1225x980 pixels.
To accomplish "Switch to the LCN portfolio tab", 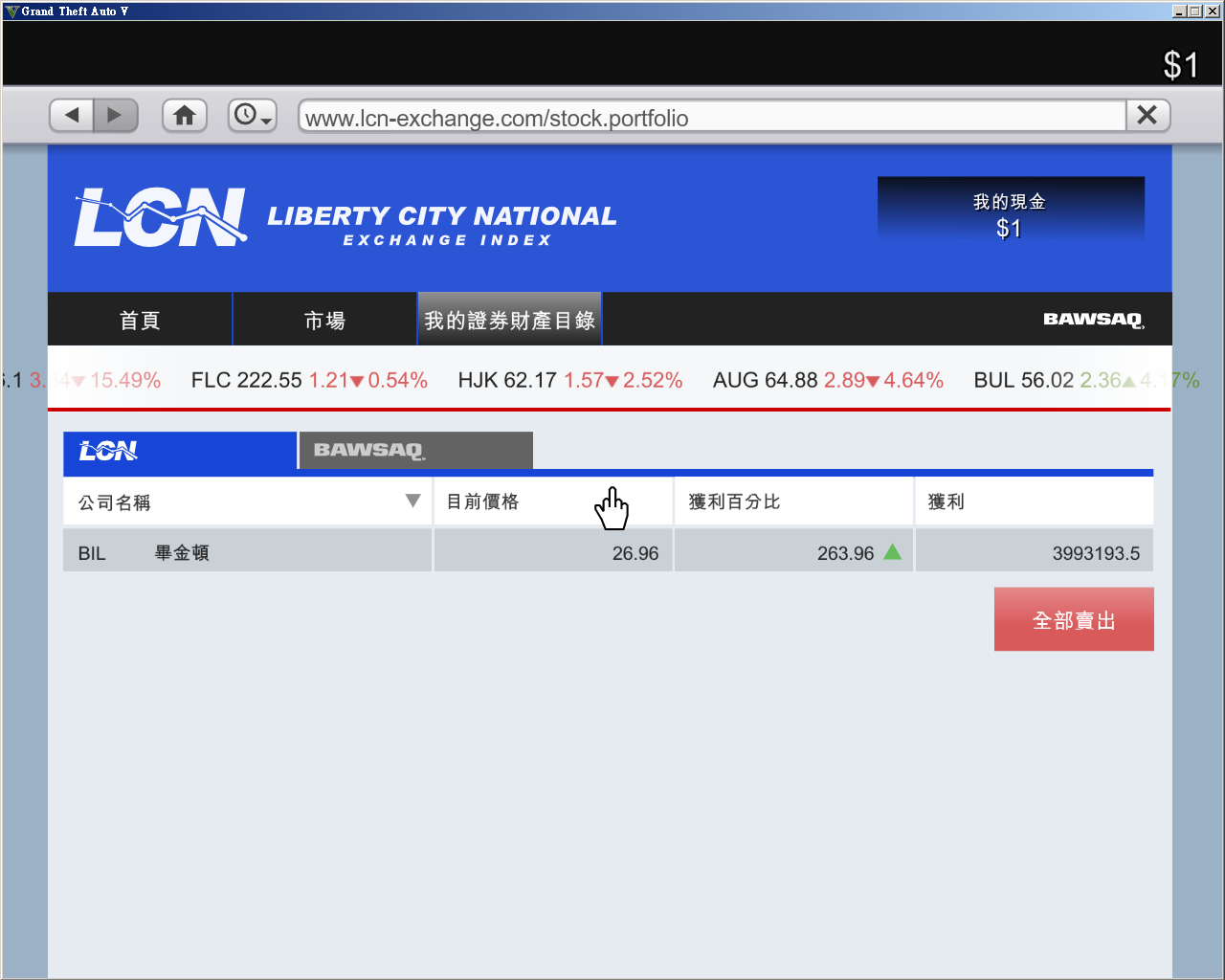I will 180,451.
